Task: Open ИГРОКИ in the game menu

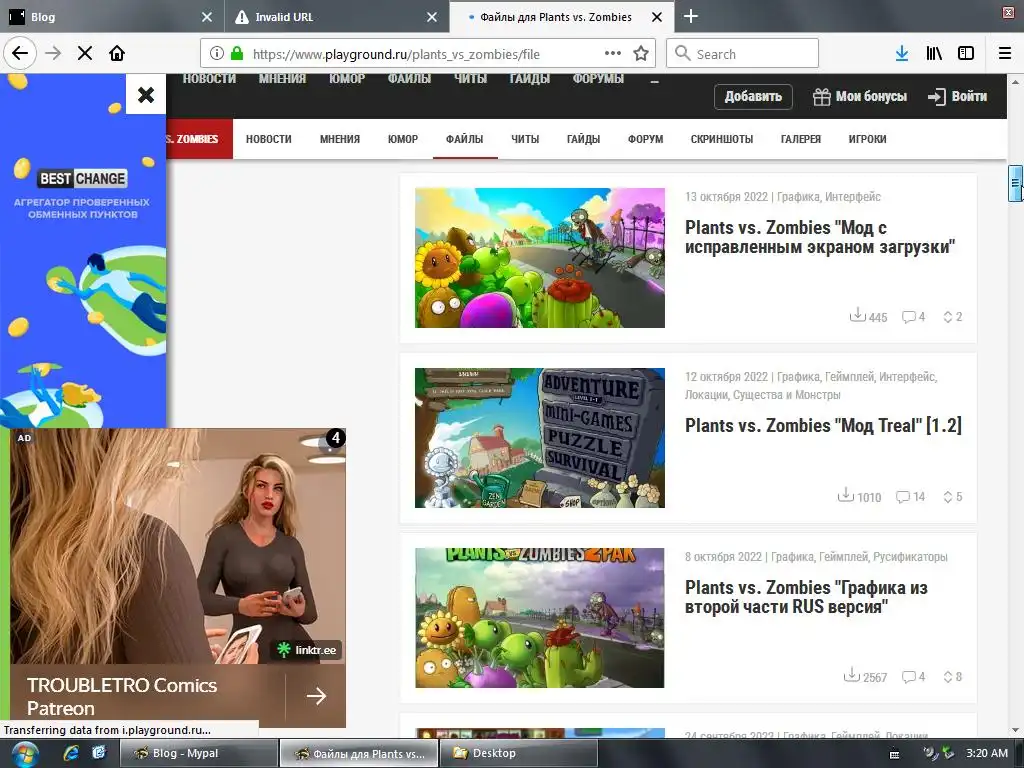Action: [867, 139]
